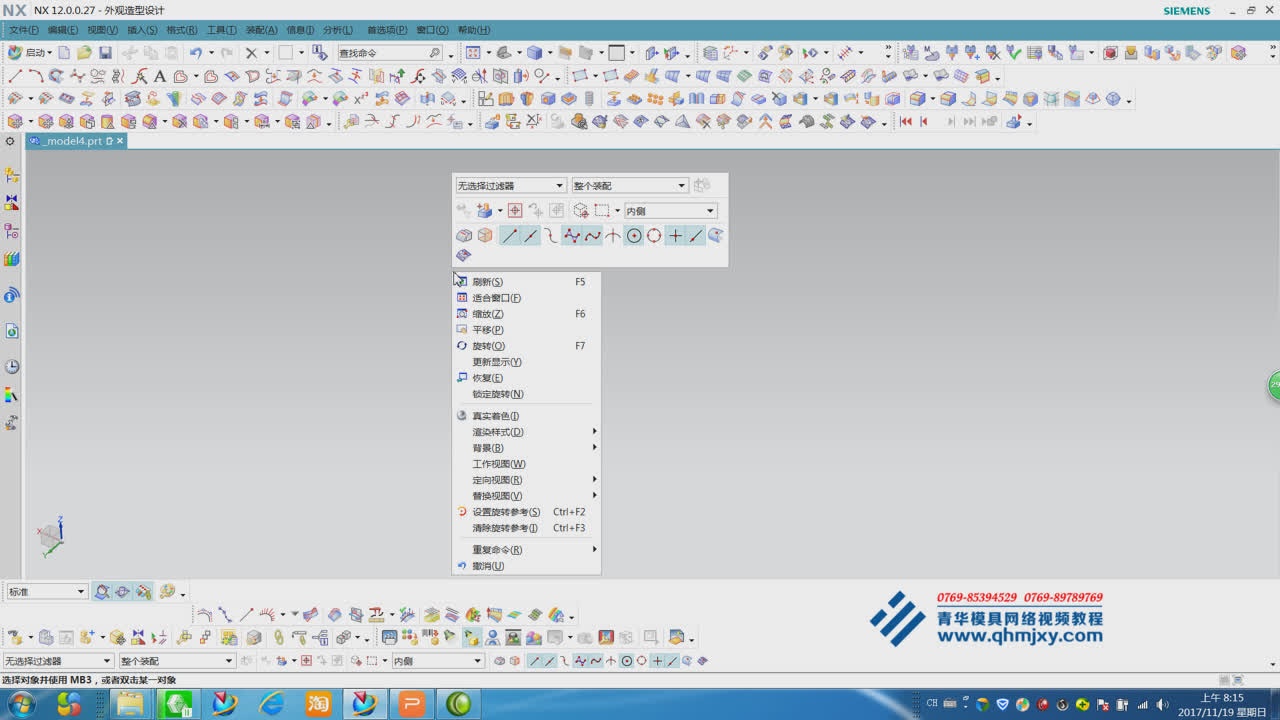Click the person icon in bottom toolbar

tap(492, 637)
